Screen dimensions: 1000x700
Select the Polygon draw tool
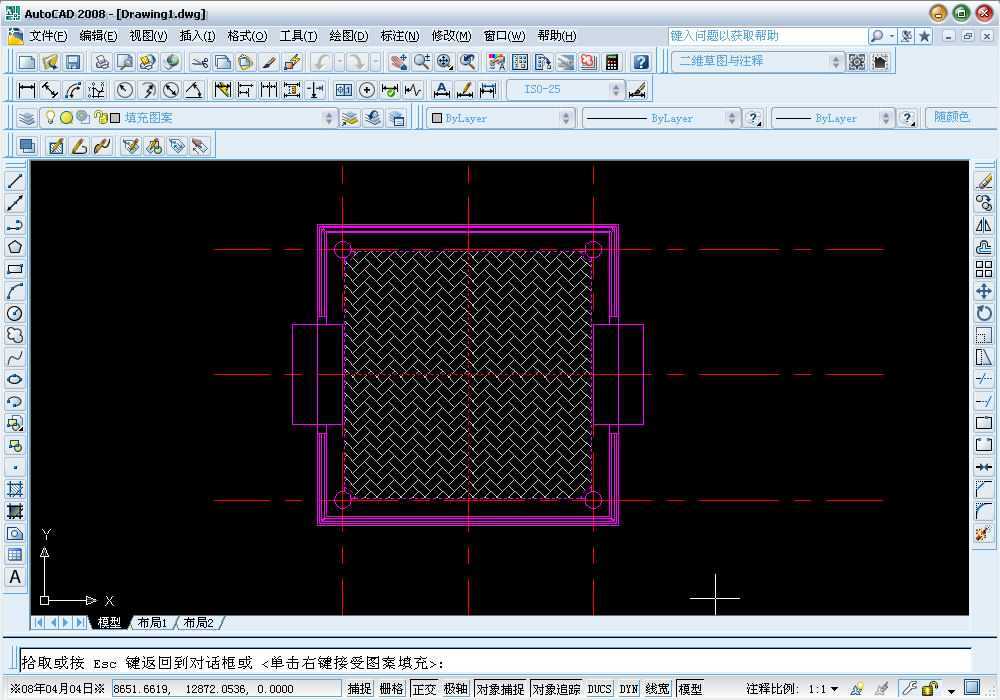point(15,247)
